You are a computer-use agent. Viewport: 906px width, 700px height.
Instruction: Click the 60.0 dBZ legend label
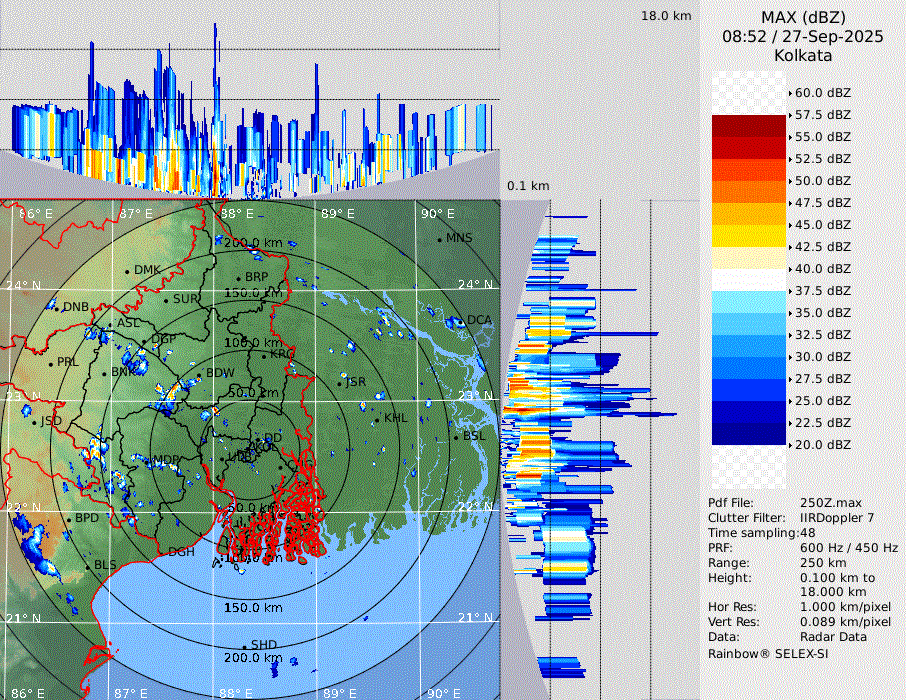822,93
